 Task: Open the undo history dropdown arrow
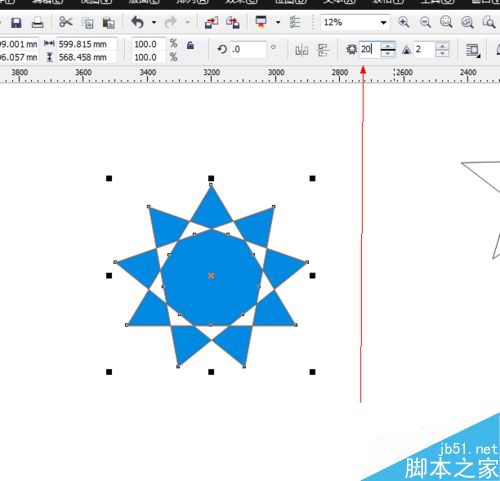(154, 22)
